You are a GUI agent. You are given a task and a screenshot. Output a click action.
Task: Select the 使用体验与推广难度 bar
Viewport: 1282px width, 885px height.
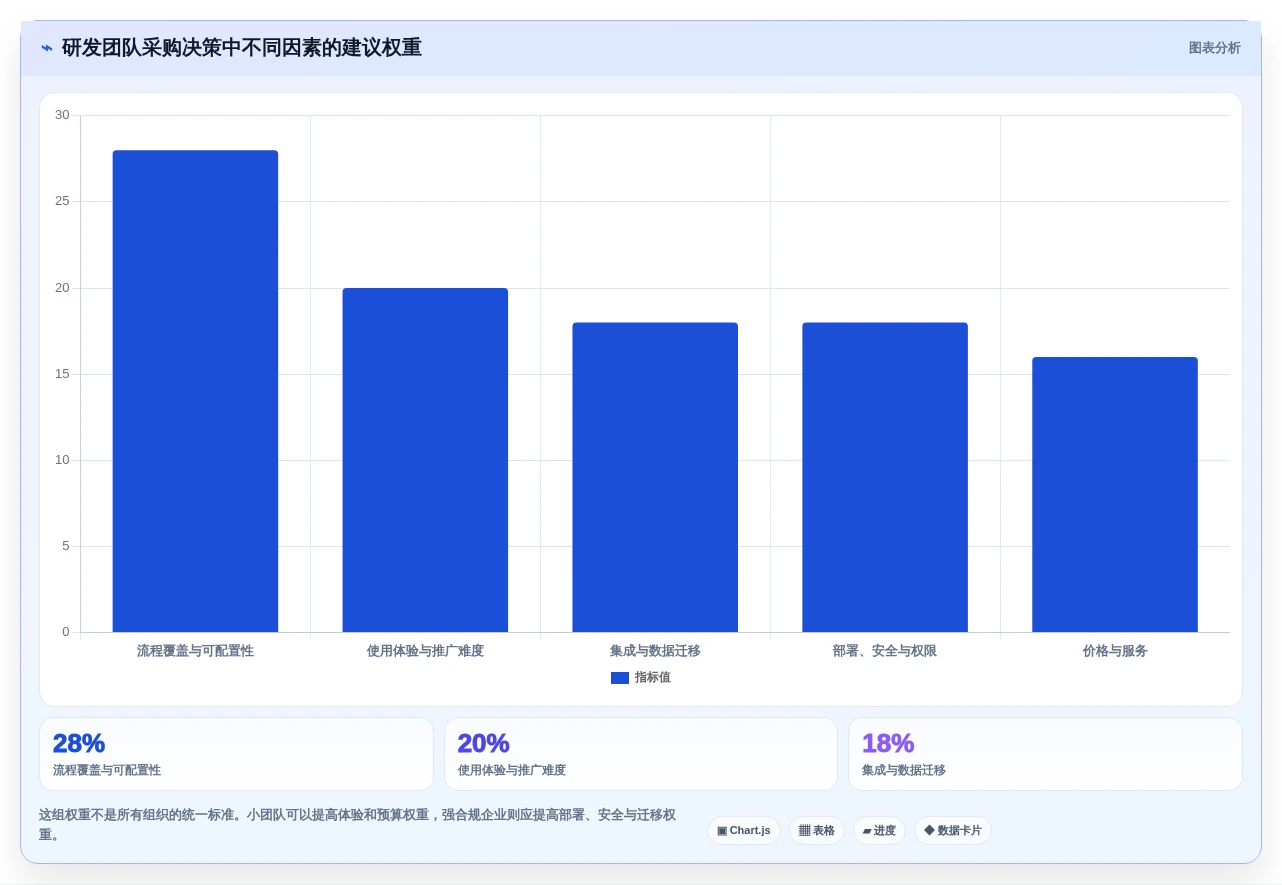point(425,460)
